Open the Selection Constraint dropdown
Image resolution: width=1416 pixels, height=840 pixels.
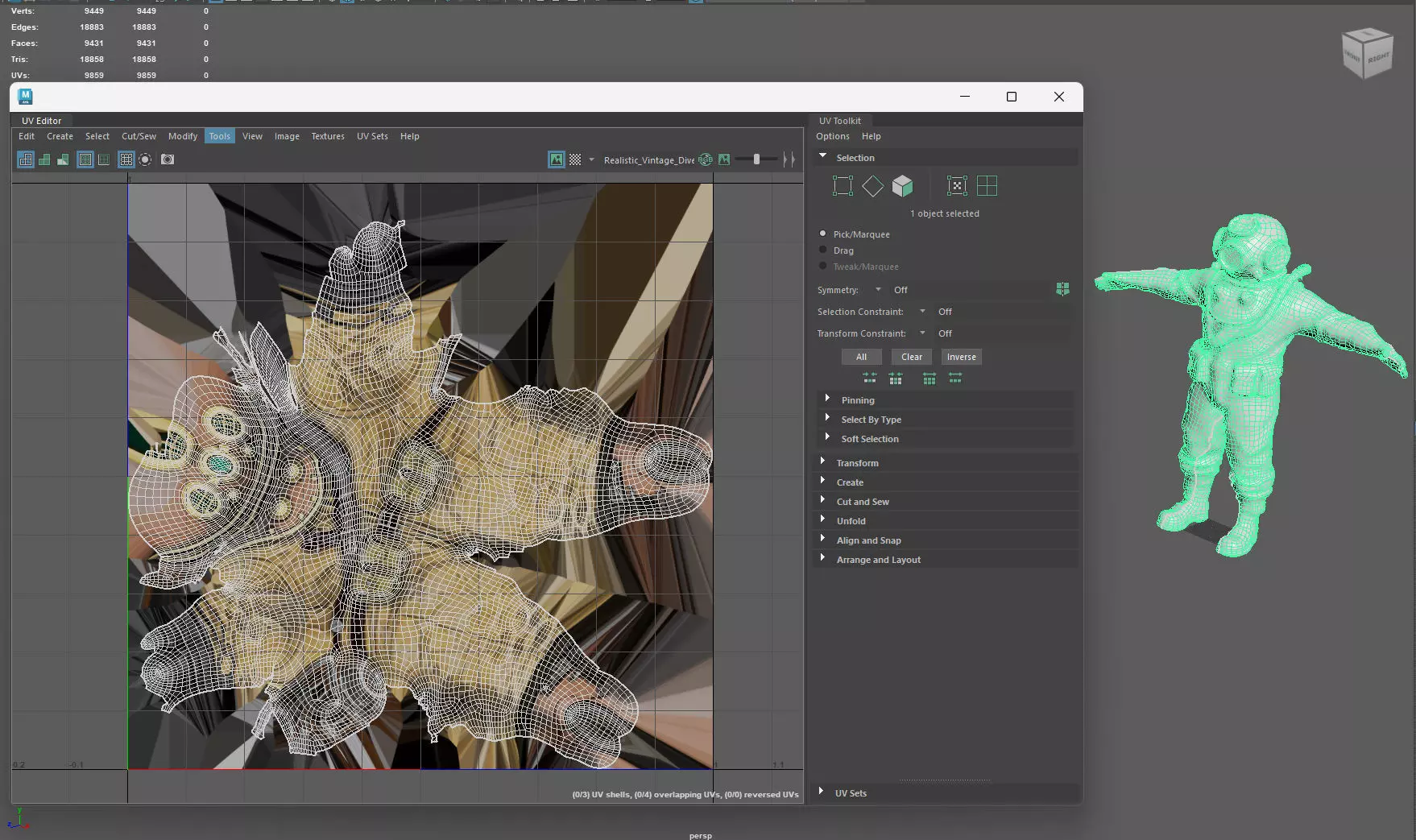point(922,312)
